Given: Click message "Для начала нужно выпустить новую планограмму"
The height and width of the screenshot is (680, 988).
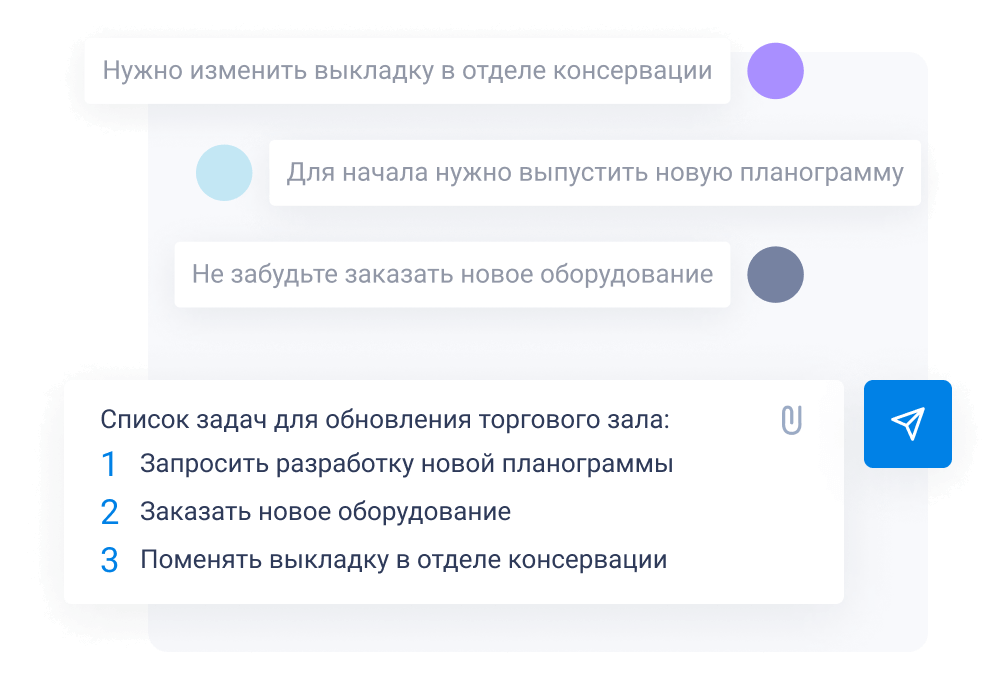Looking at the screenshot, I should (595, 173).
